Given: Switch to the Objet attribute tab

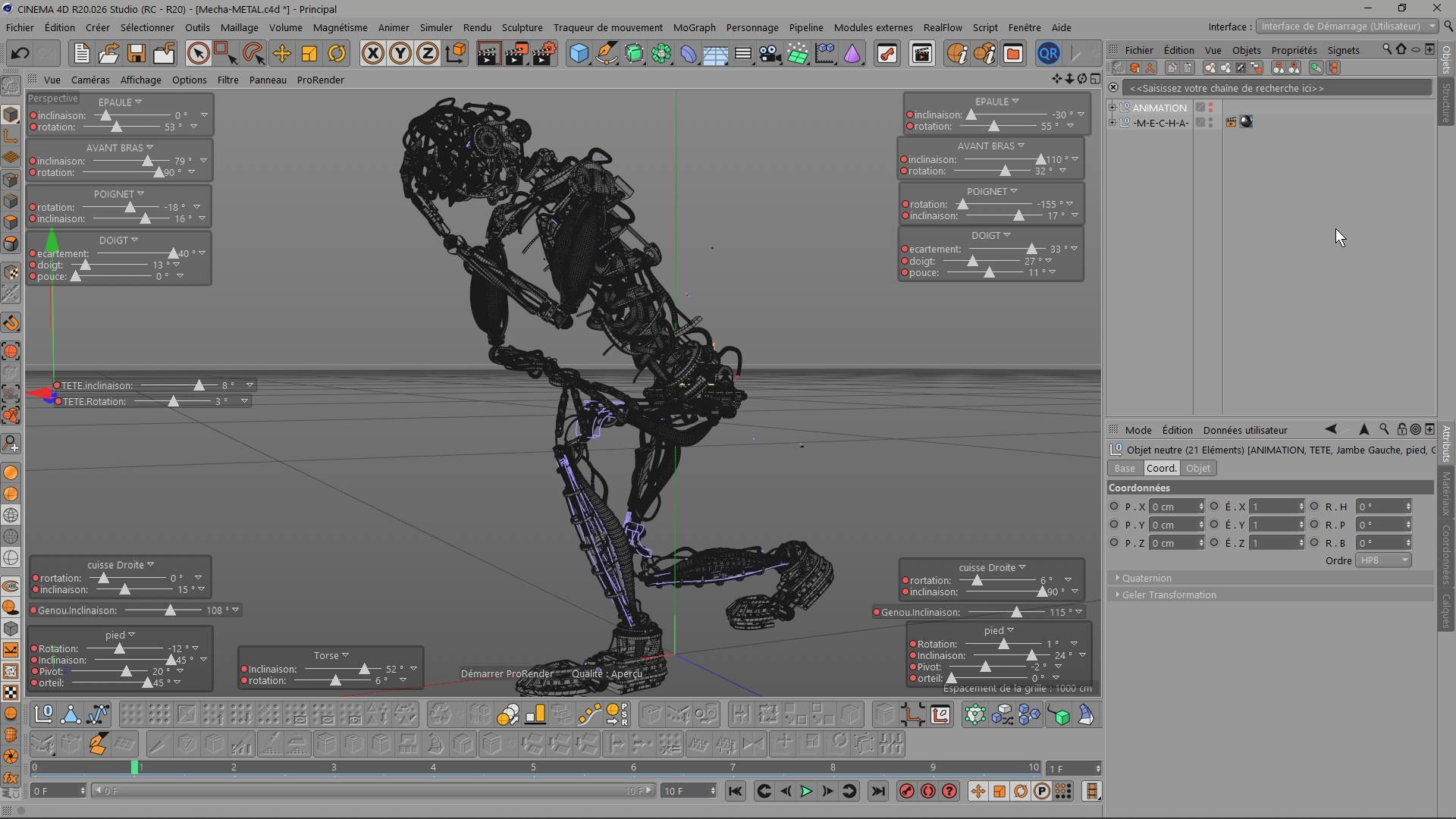Looking at the screenshot, I should pos(1198,469).
